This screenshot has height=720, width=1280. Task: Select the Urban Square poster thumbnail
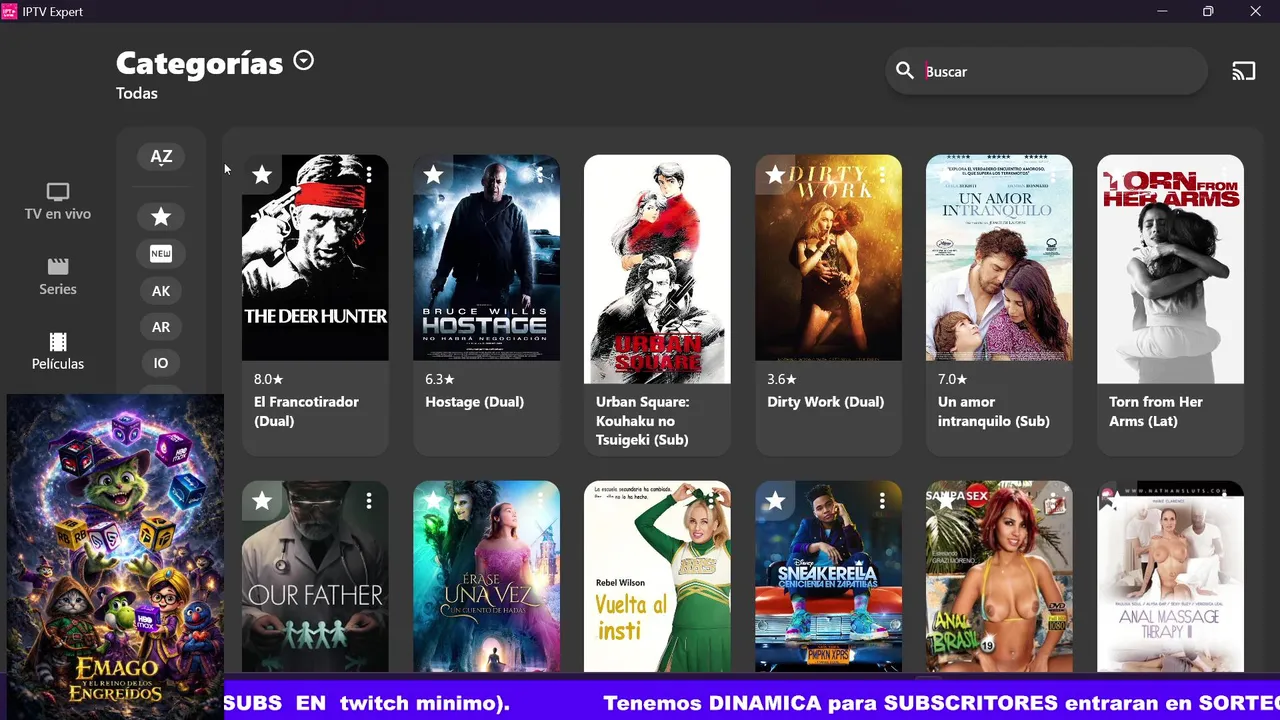point(657,269)
